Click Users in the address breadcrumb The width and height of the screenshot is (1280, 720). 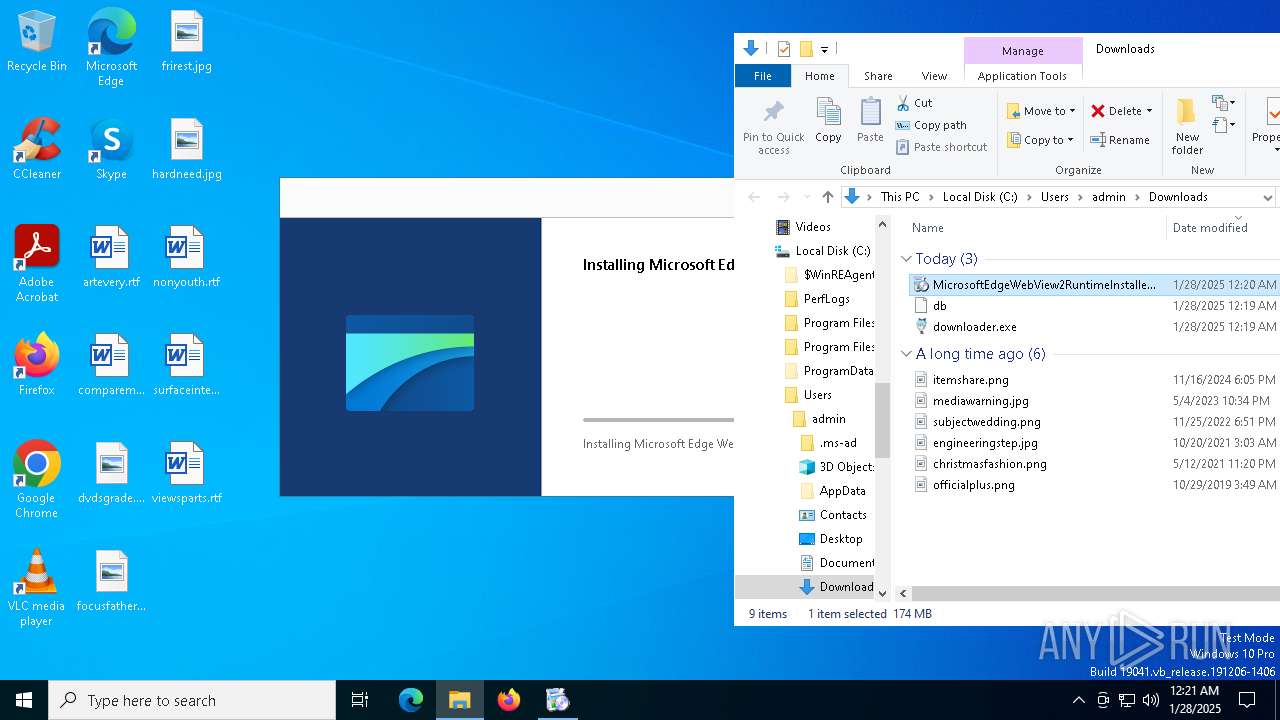point(1054,197)
